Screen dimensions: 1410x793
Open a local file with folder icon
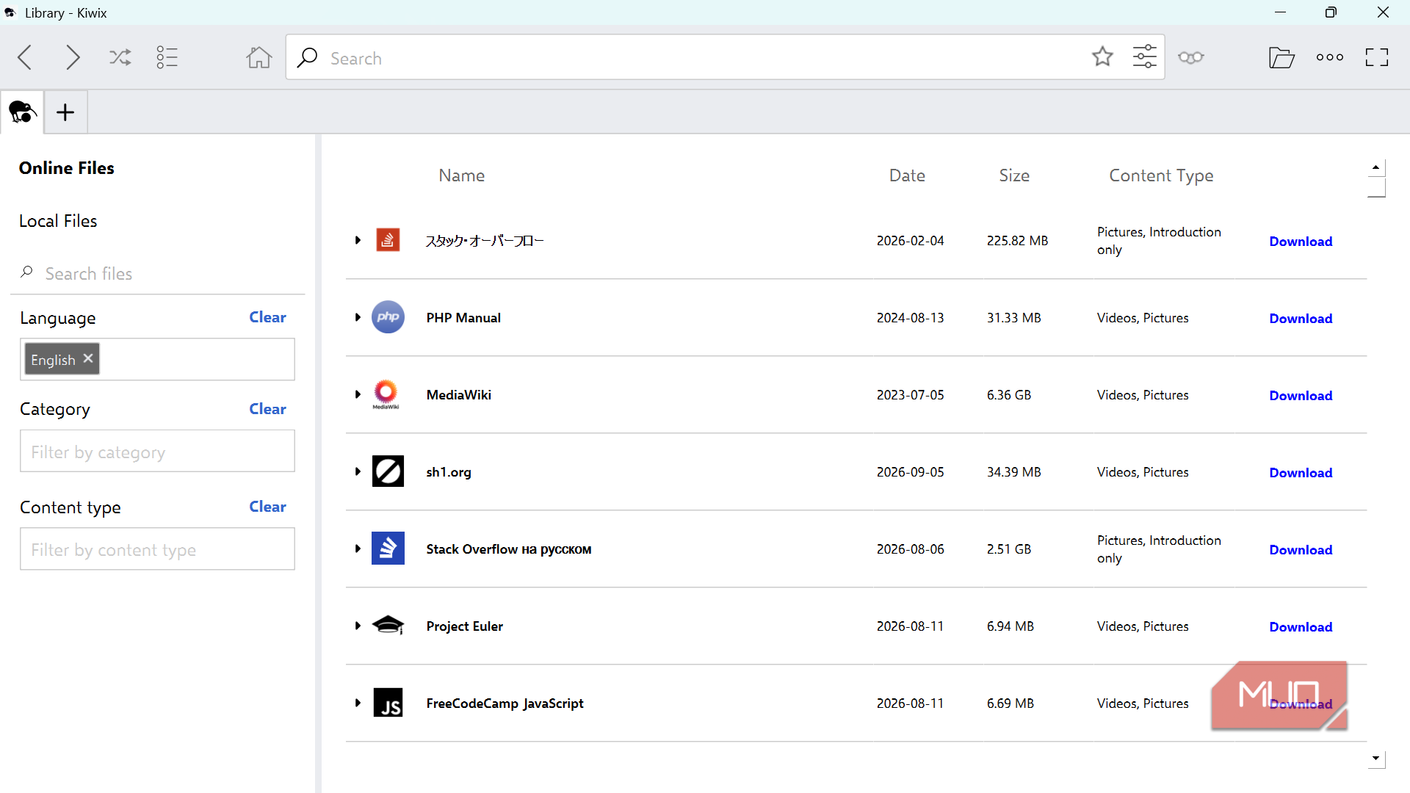click(x=1281, y=58)
